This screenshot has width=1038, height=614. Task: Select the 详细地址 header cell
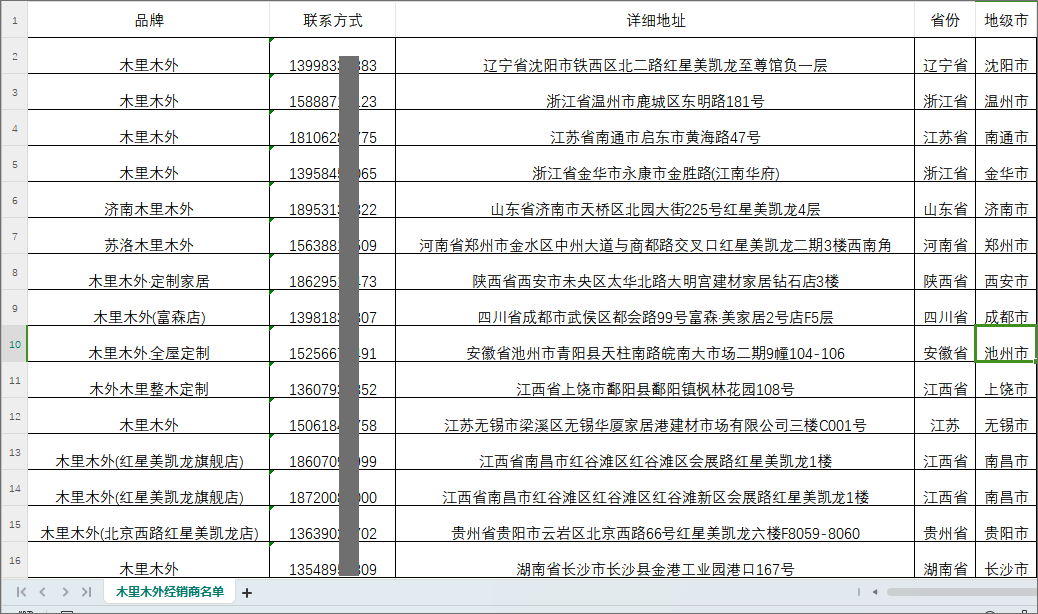(655, 20)
